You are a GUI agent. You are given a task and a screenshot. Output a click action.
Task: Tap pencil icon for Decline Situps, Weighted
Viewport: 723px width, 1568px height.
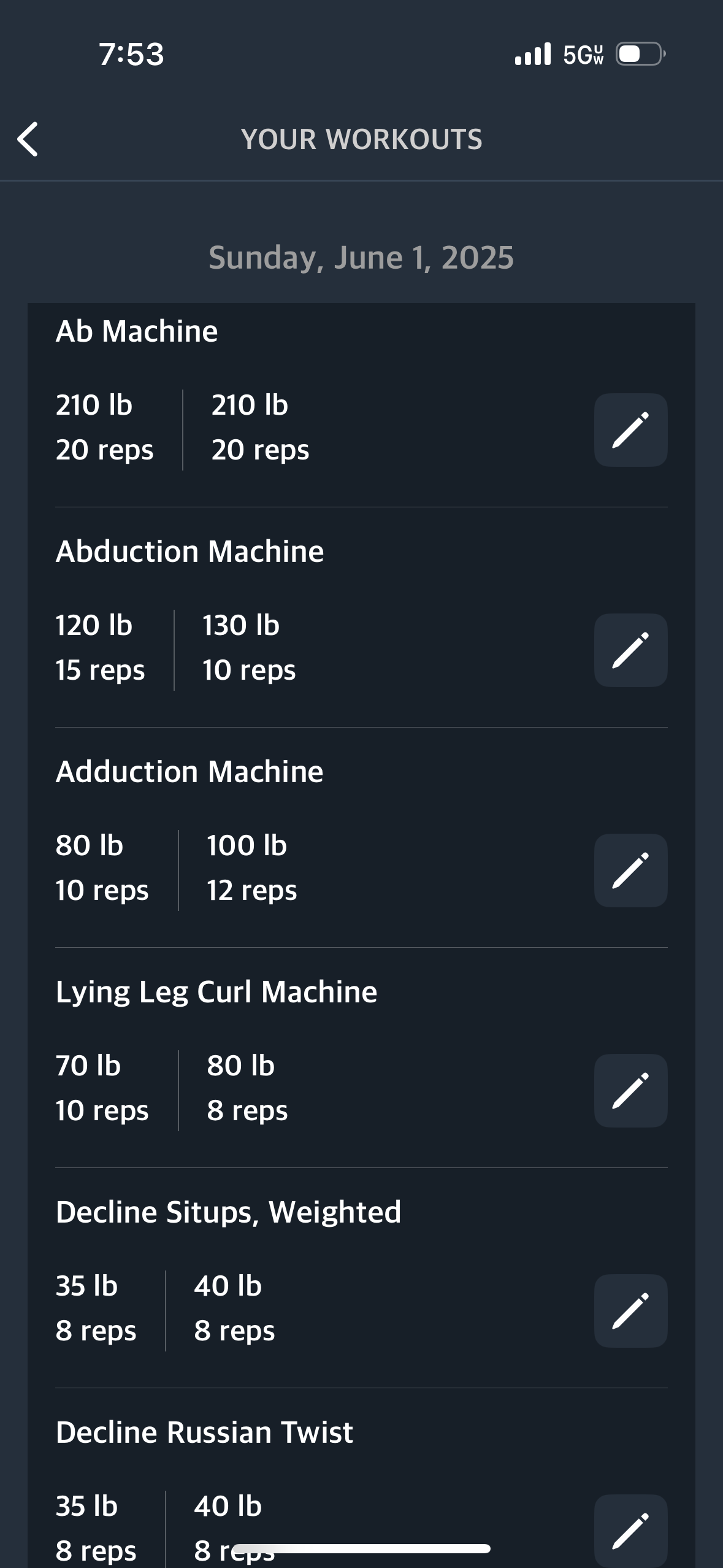point(630,1311)
